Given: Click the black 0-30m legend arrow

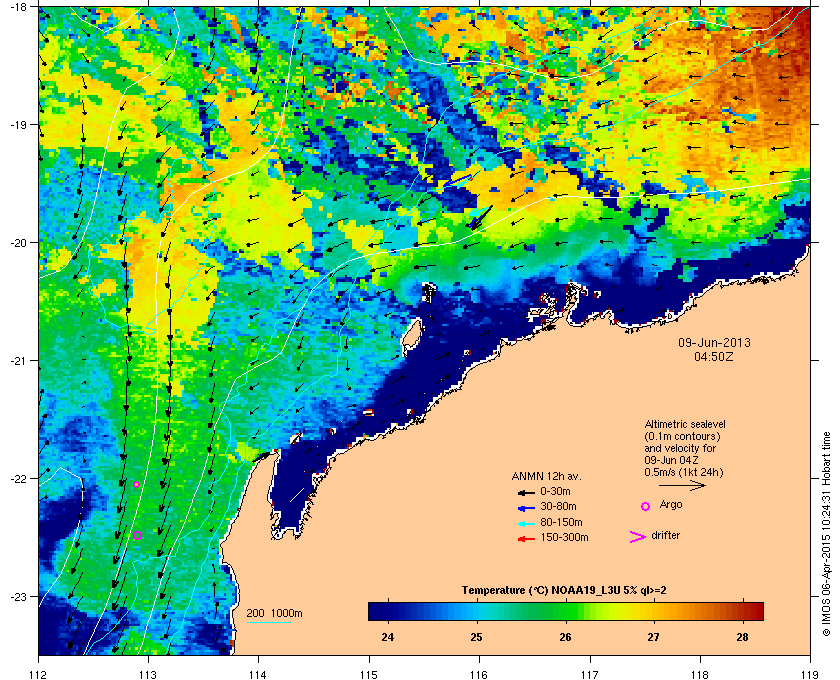Looking at the screenshot, I should (526, 492).
